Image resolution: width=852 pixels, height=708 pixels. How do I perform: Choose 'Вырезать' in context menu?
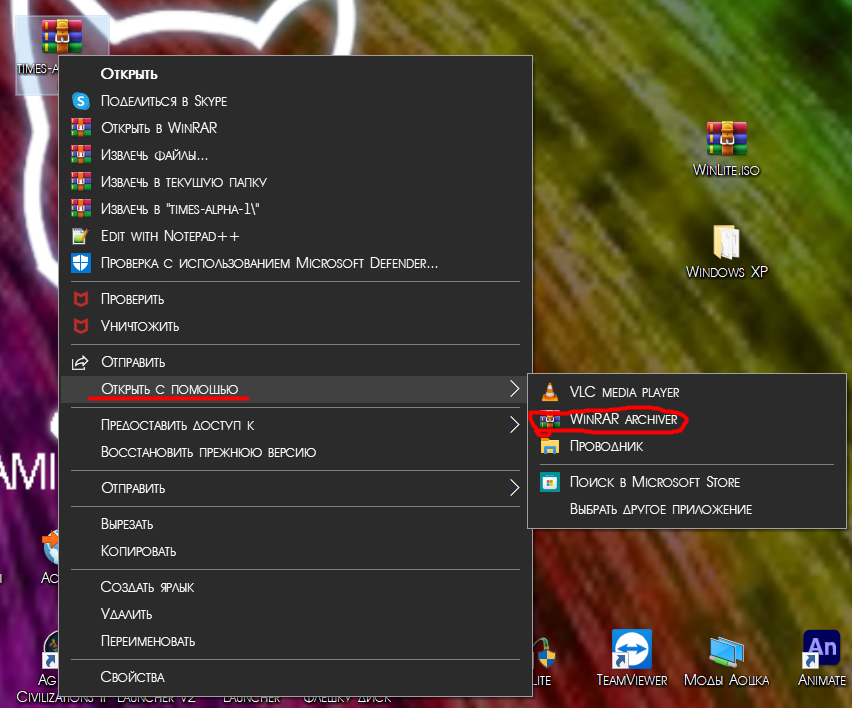pyautogui.click(x=296, y=524)
